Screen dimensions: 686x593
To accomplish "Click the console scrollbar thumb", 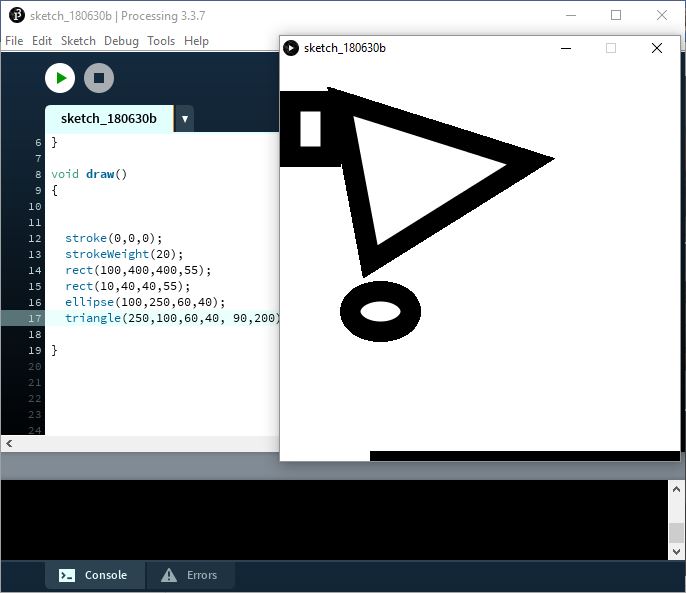I will pos(676,533).
